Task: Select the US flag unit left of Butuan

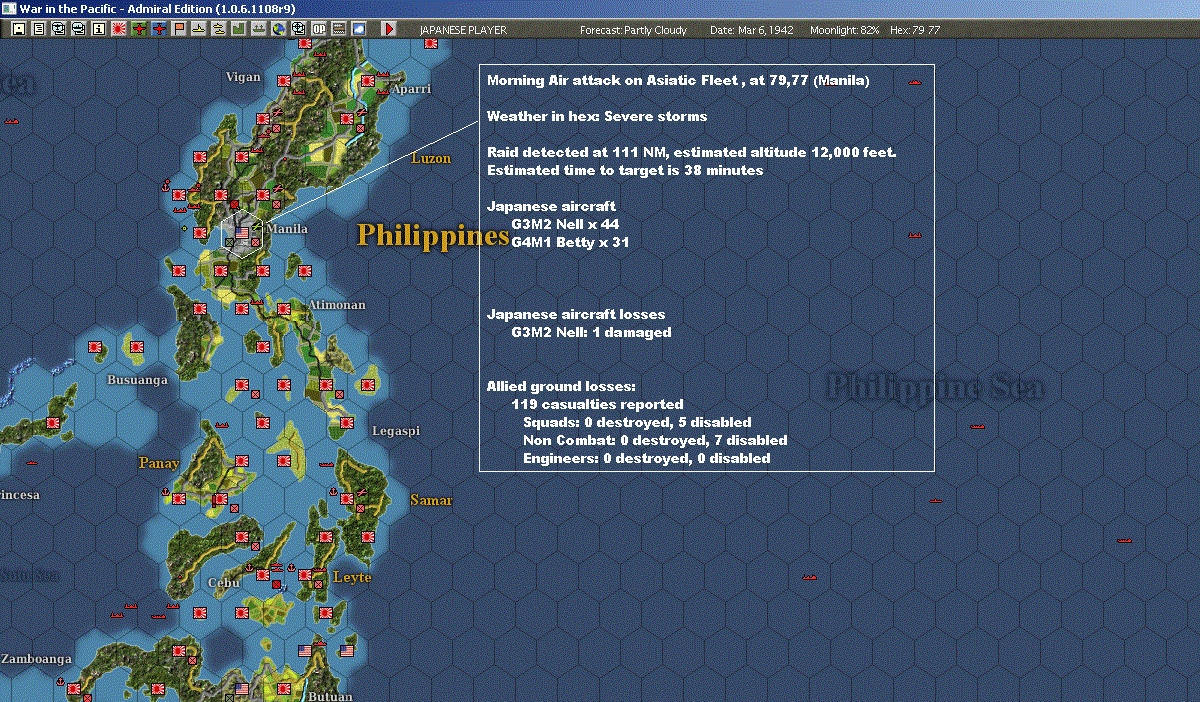Action: point(241,689)
